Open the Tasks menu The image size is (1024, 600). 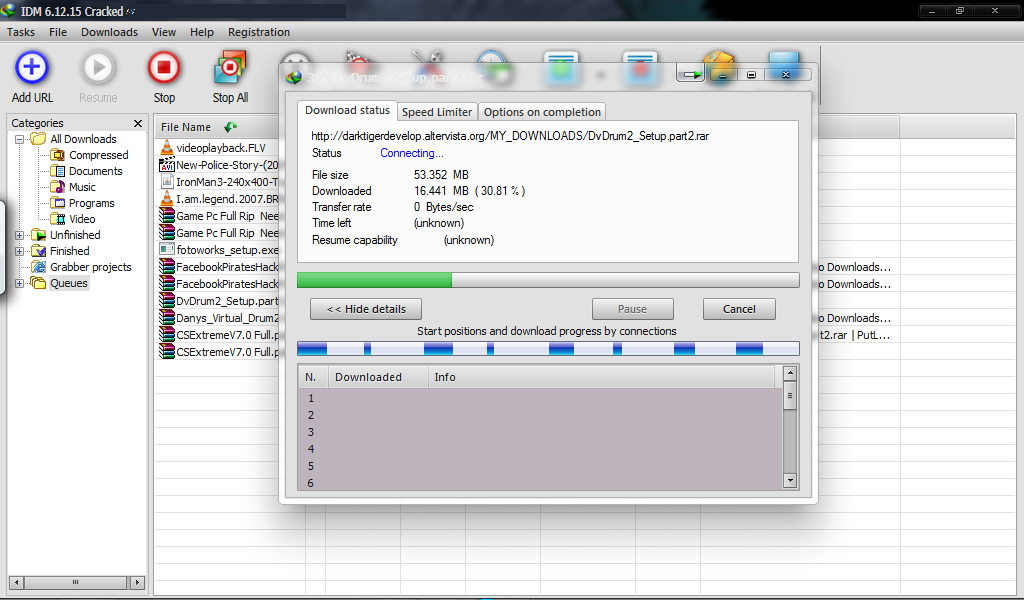coord(21,32)
